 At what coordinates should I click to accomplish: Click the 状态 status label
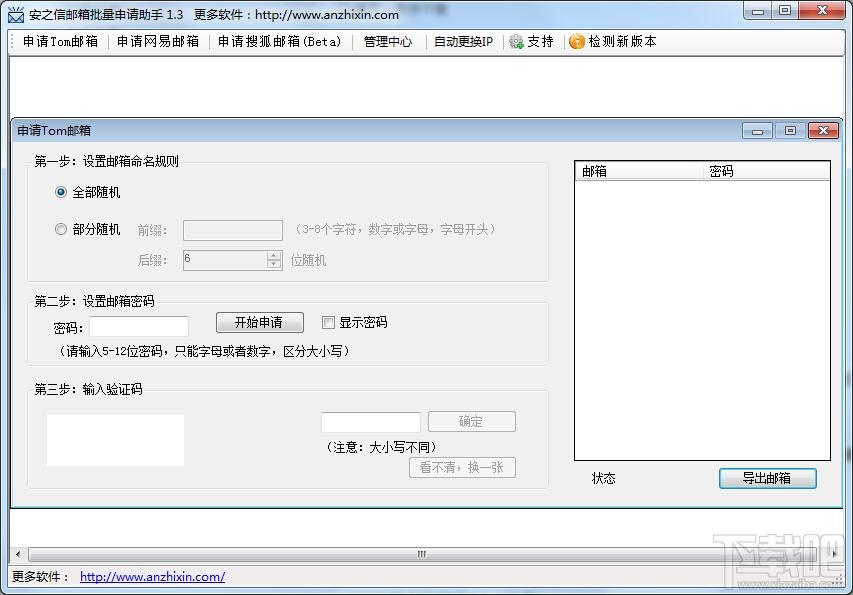(603, 478)
